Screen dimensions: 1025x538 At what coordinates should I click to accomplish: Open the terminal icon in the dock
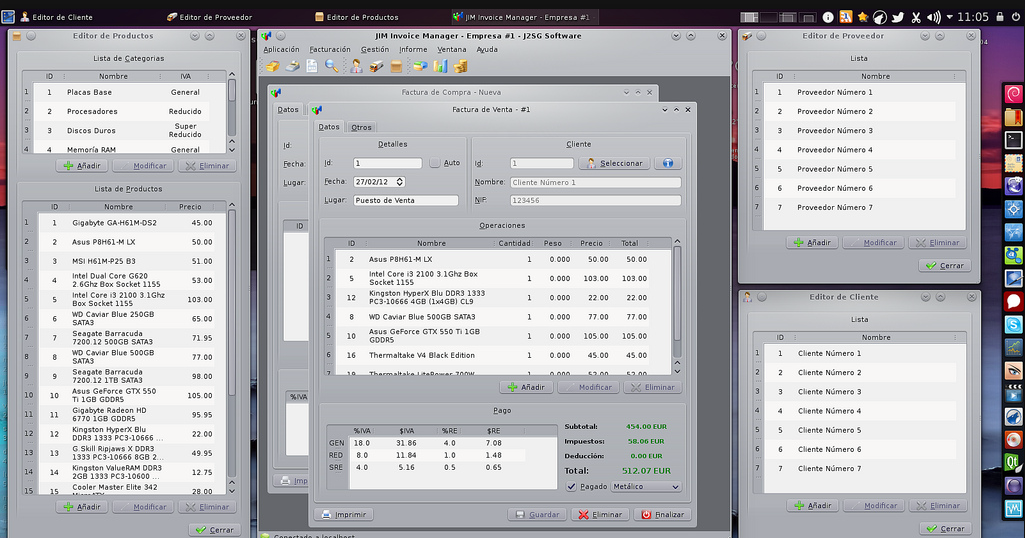click(x=1013, y=140)
